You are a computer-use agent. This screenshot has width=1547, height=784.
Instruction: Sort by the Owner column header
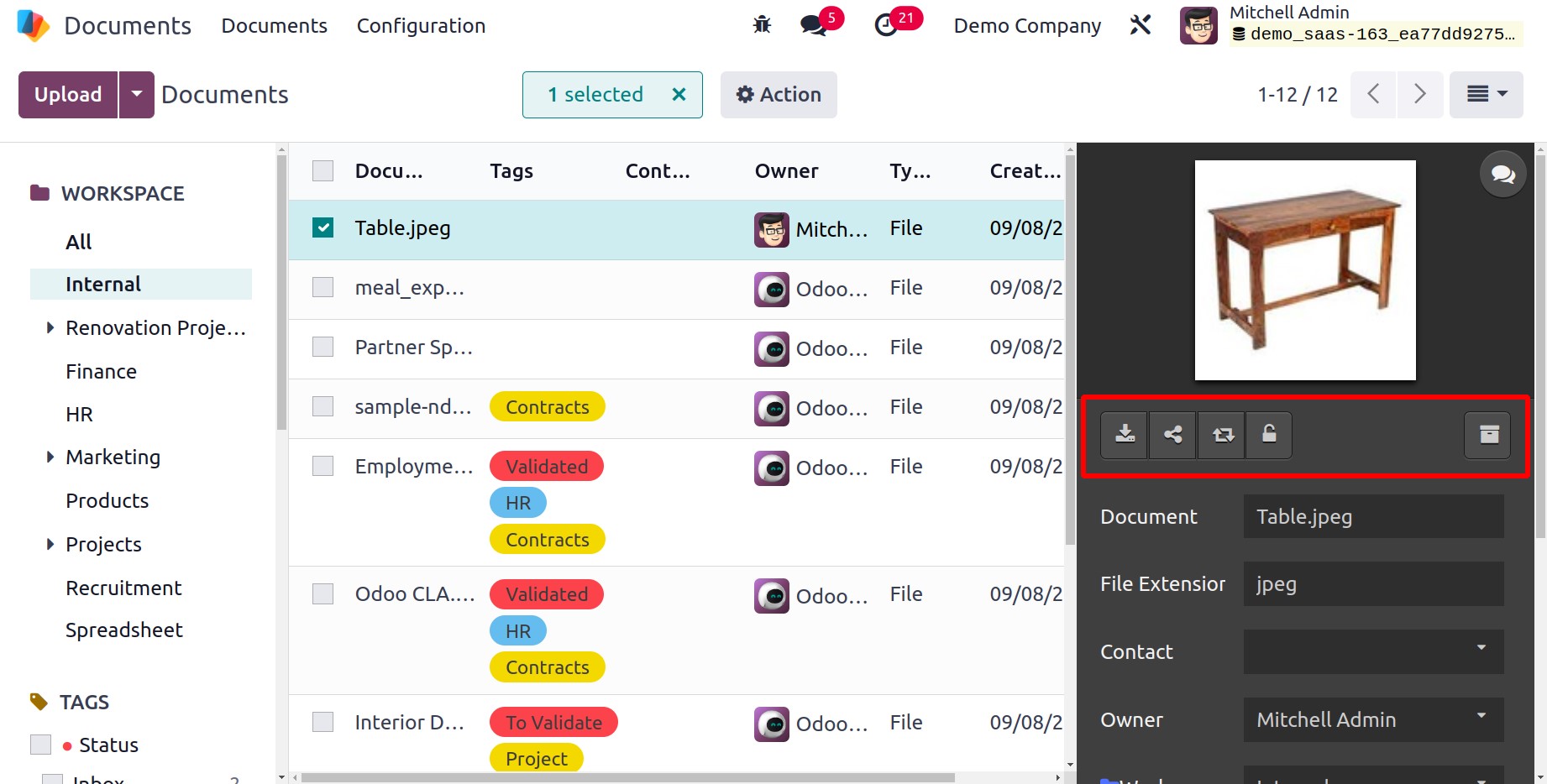(786, 171)
